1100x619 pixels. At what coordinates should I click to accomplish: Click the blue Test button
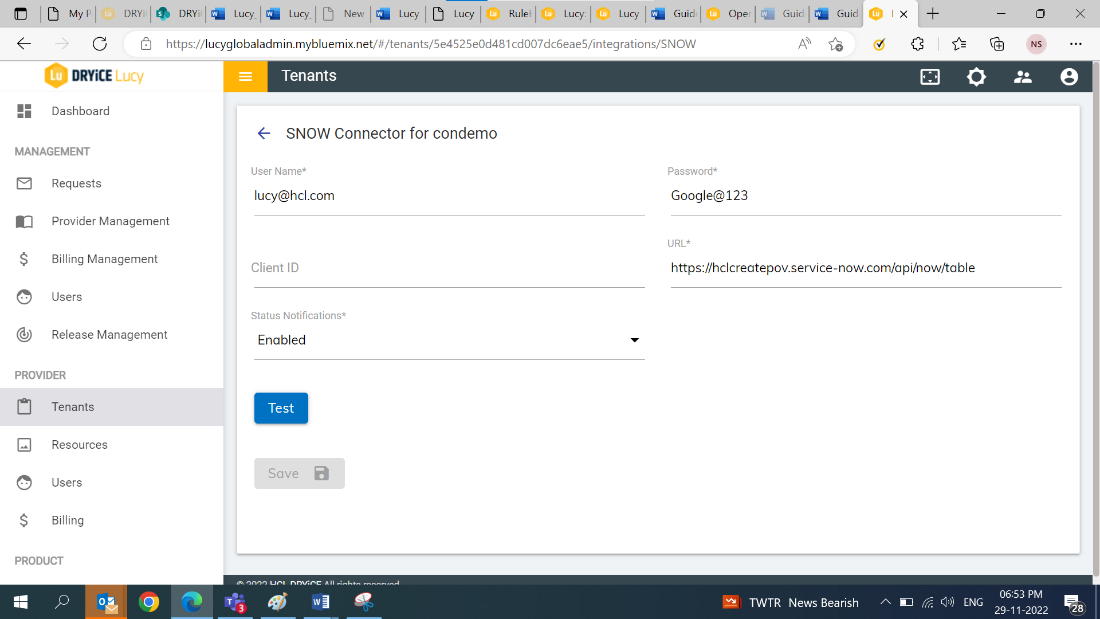click(281, 408)
